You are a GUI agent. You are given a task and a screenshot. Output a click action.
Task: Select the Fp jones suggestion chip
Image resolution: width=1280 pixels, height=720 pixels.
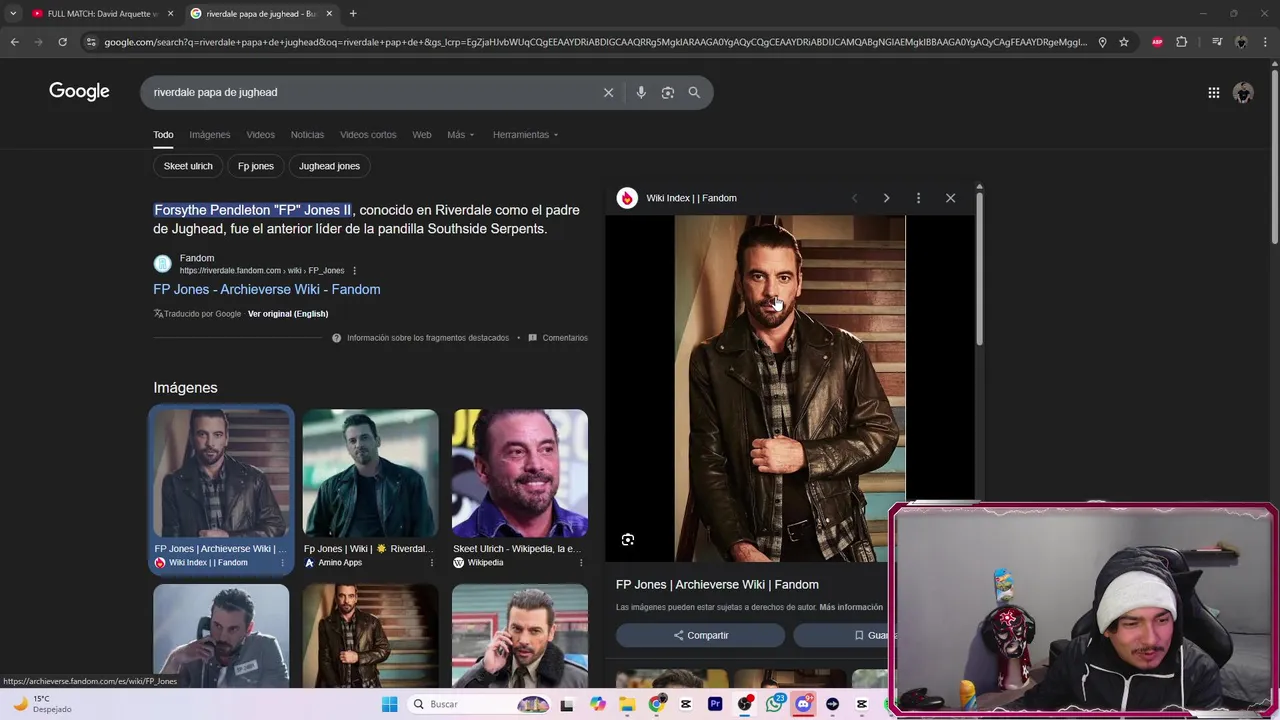[x=256, y=166]
